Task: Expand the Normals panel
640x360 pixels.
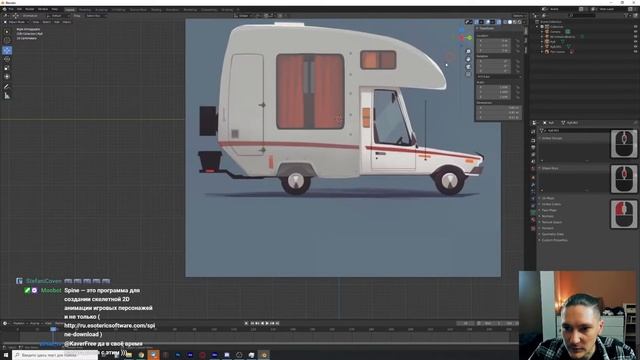Action: coord(547,216)
